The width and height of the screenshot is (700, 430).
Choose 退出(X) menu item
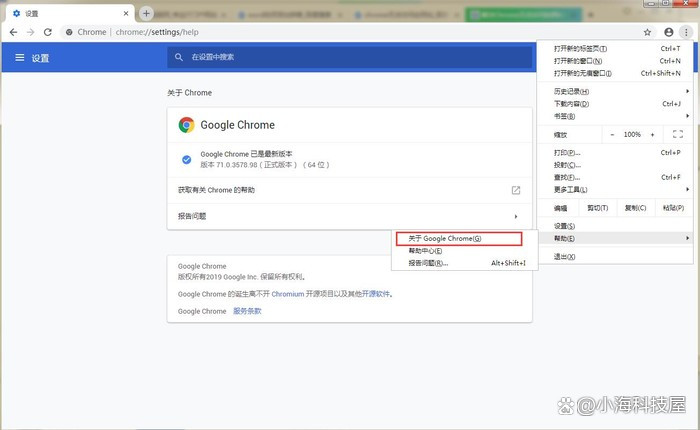coord(616,257)
